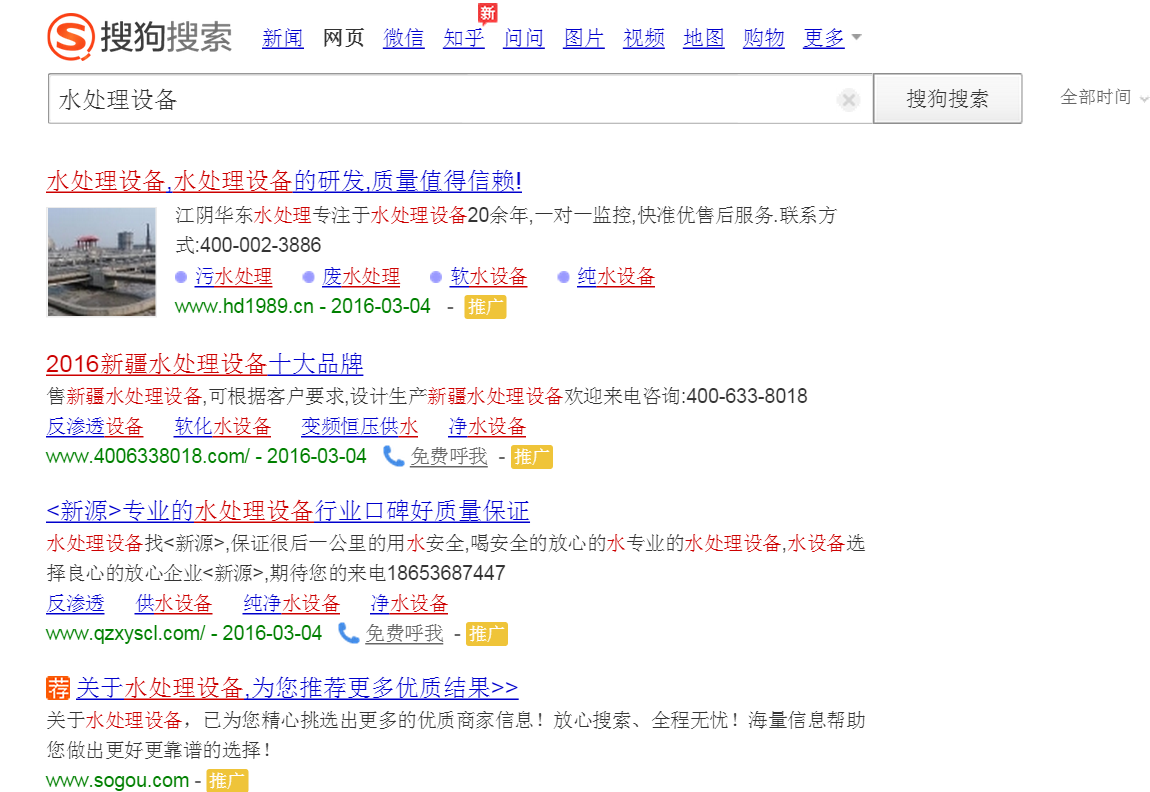The width and height of the screenshot is (1150, 792).
Task: Click the red 新 badge above 知乎
Action: point(488,12)
